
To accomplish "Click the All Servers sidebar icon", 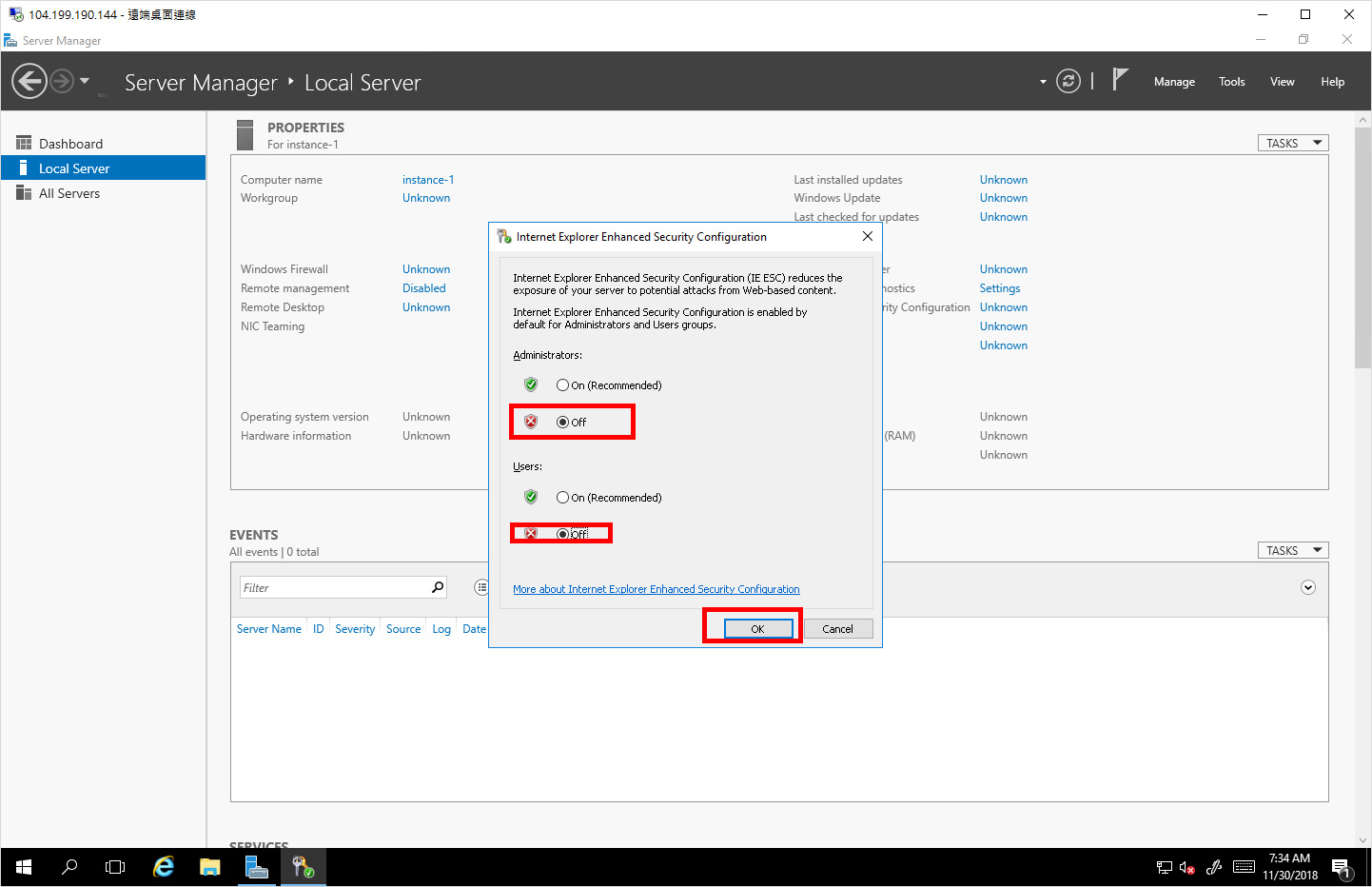I will click(x=24, y=192).
